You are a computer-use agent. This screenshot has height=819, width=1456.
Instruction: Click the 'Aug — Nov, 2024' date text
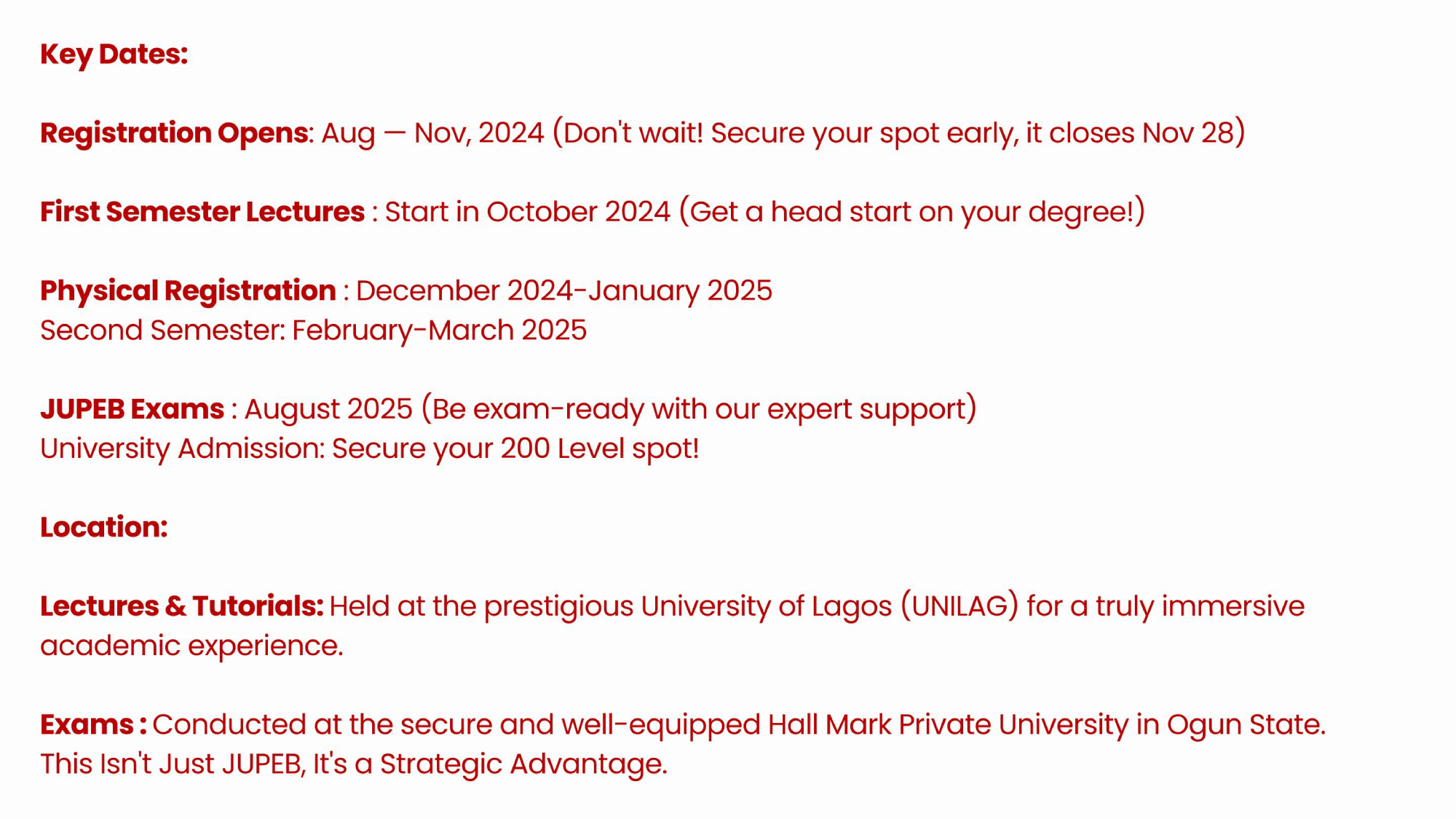433,133
